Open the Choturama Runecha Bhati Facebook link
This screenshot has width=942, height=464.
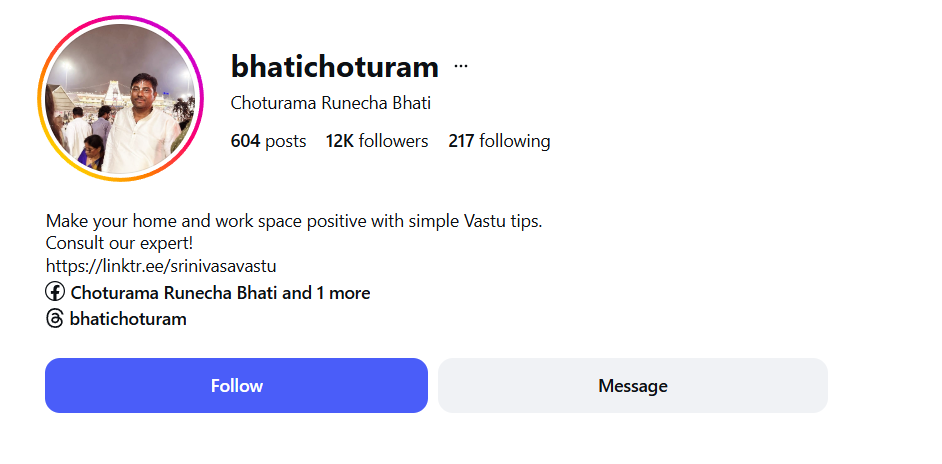(x=174, y=293)
